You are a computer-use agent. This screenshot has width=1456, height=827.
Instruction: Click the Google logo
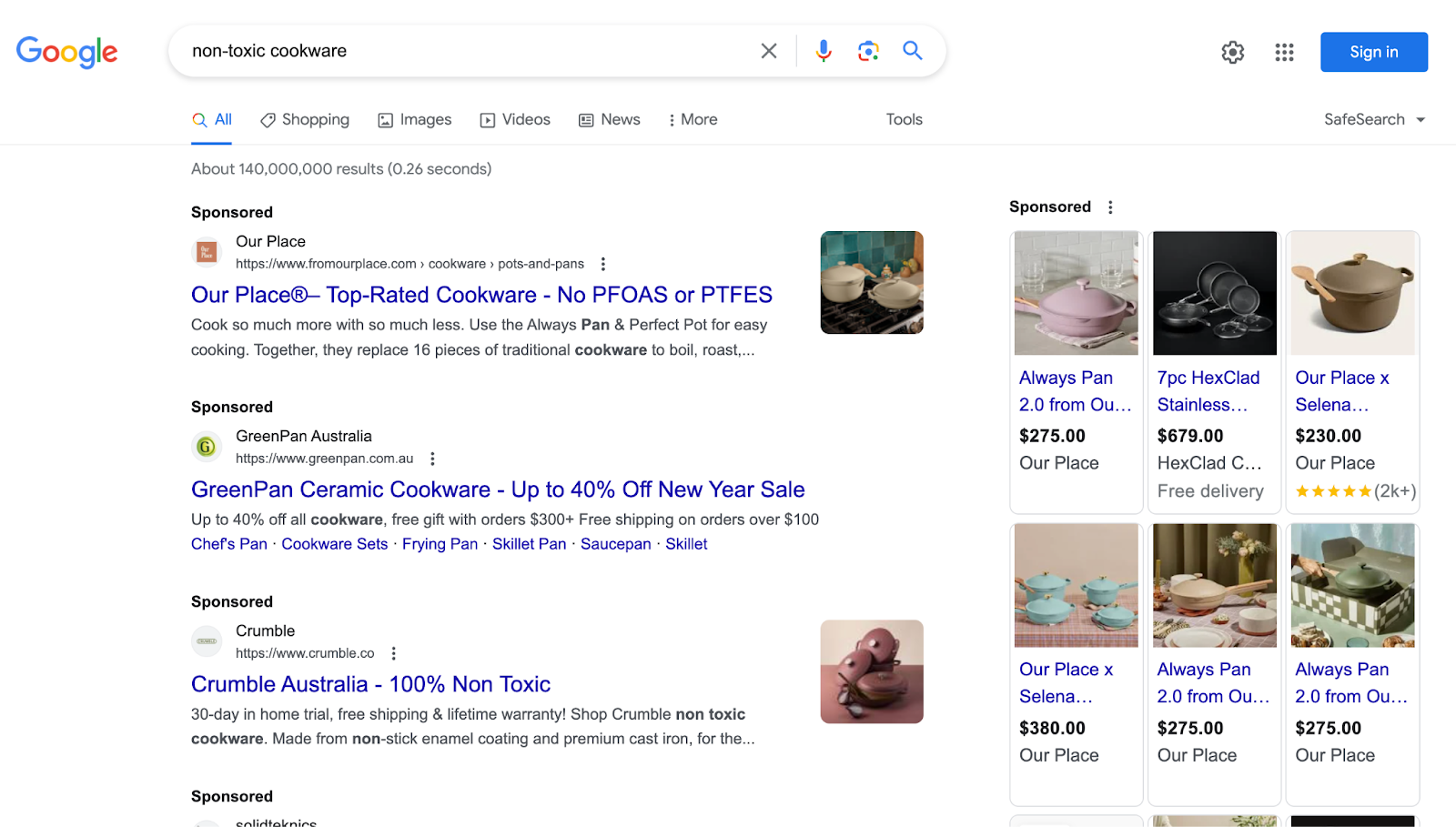(x=66, y=52)
